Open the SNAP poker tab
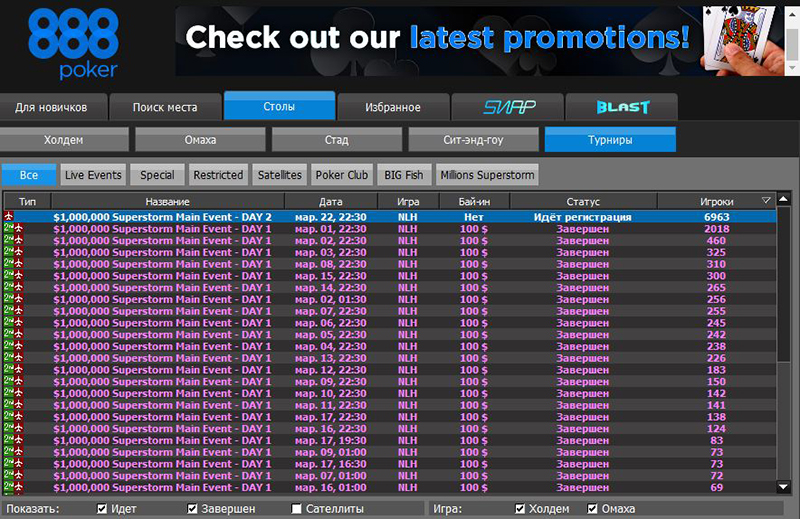The image size is (800, 519). point(507,107)
